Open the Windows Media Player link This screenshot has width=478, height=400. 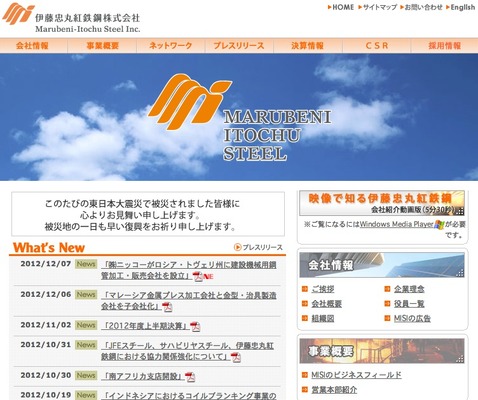[x=396, y=224]
